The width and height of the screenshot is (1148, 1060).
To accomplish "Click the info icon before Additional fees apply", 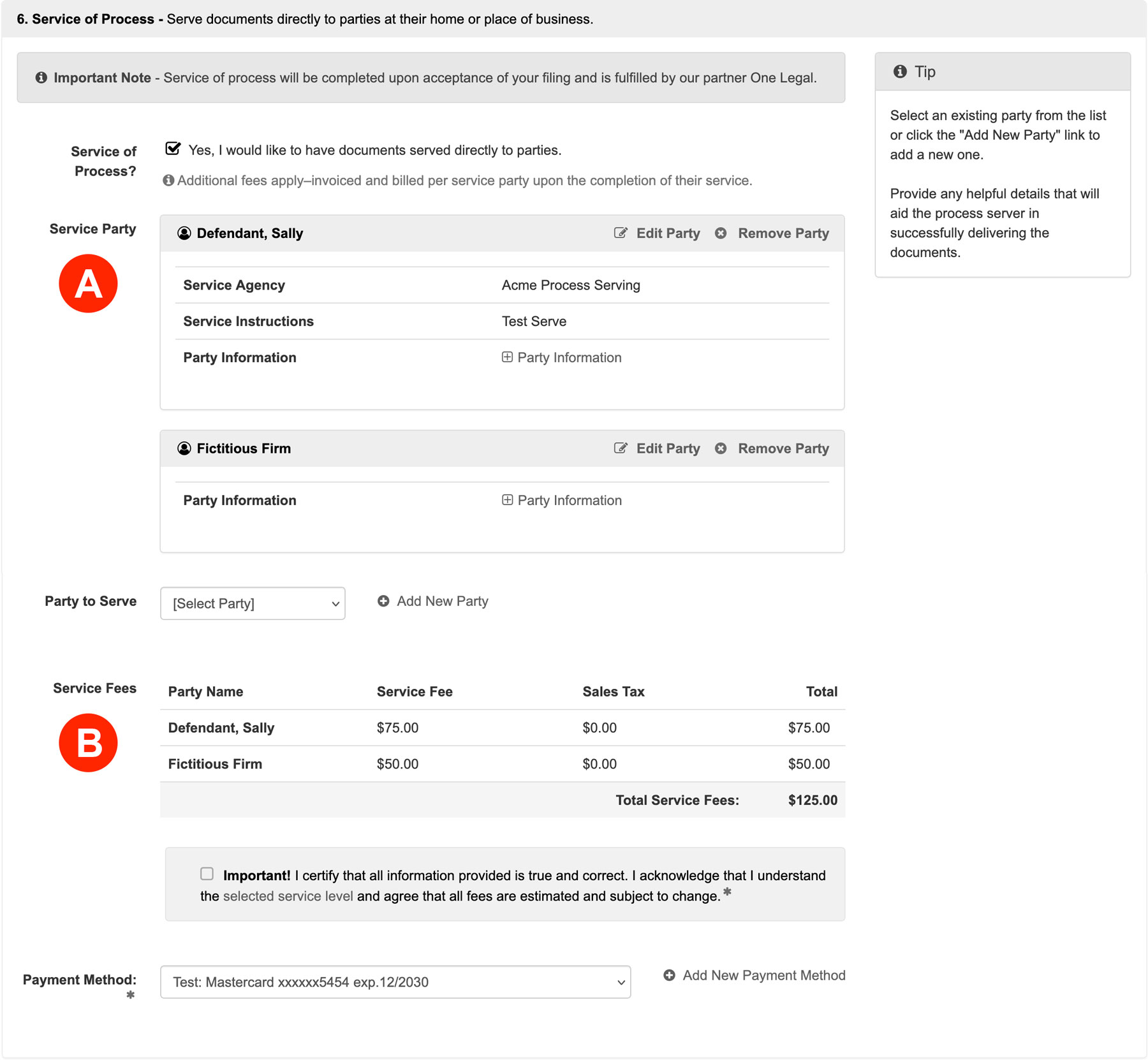I will point(168,180).
